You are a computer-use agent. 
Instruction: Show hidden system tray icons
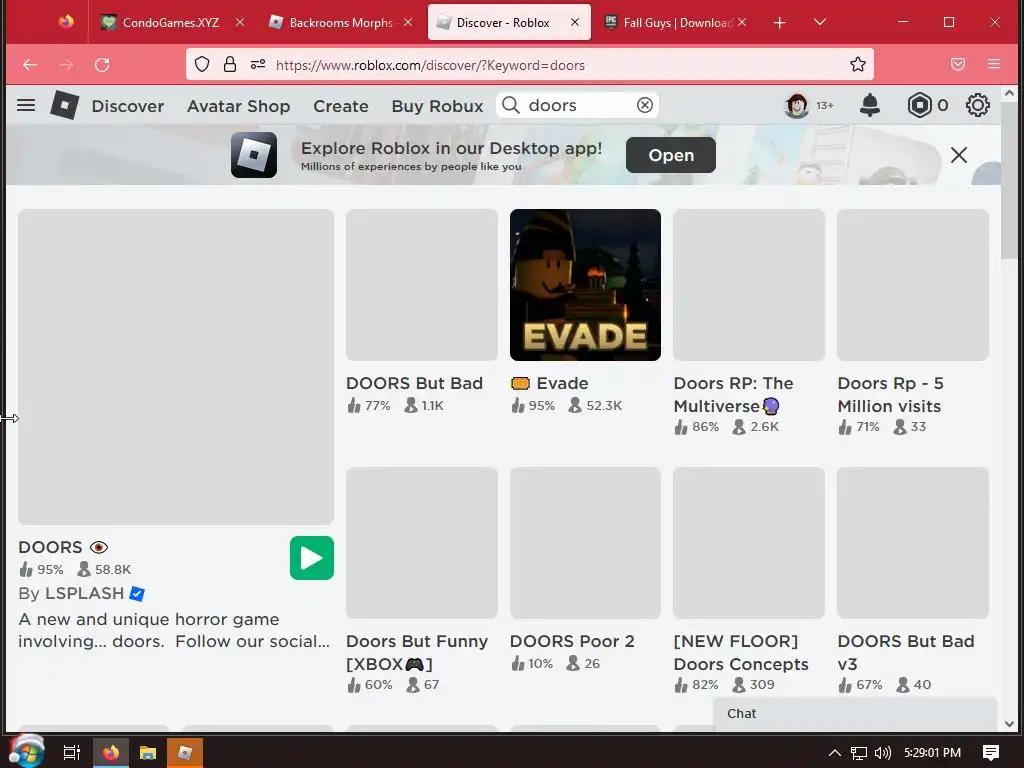point(835,753)
